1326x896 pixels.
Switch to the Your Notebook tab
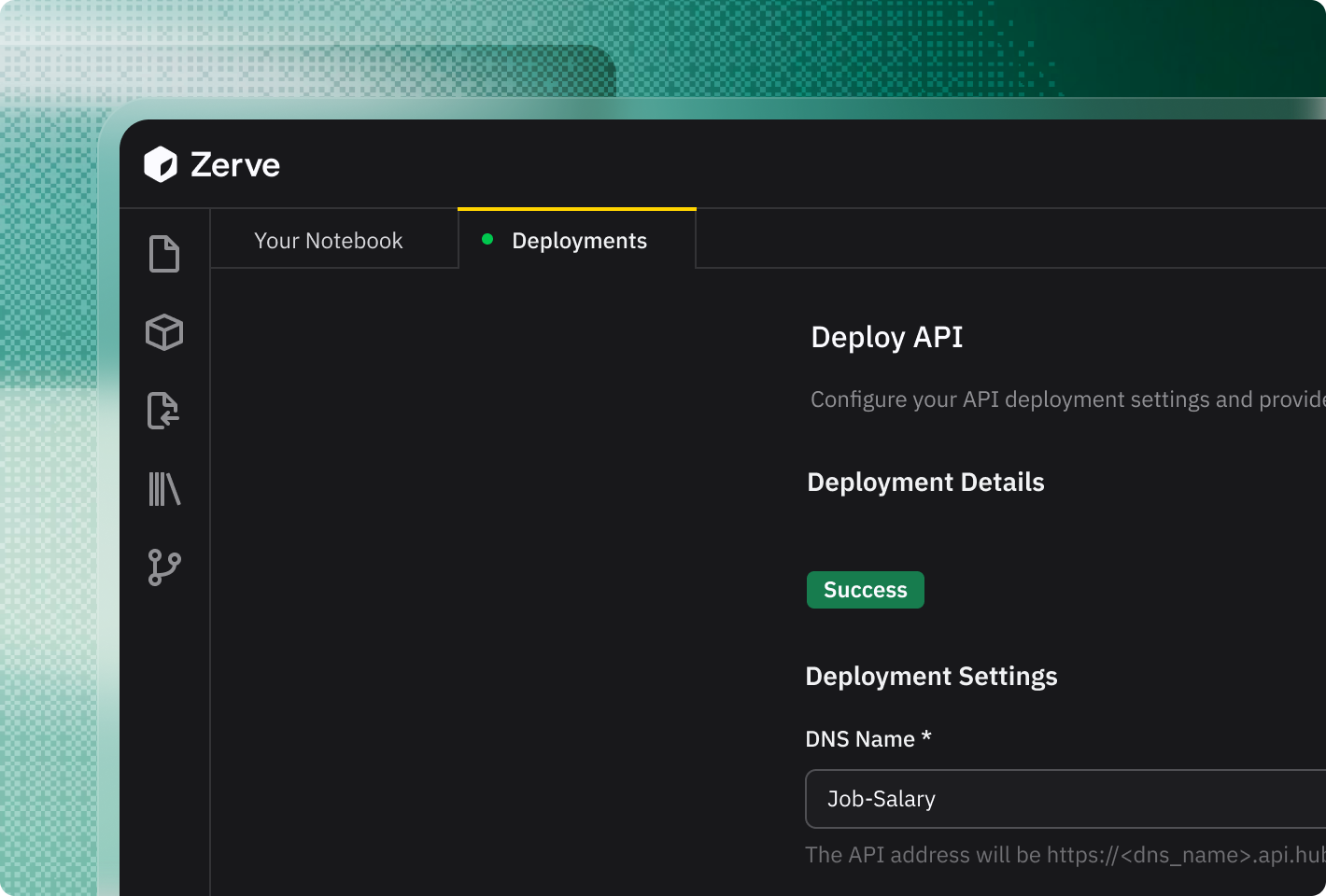coord(328,241)
